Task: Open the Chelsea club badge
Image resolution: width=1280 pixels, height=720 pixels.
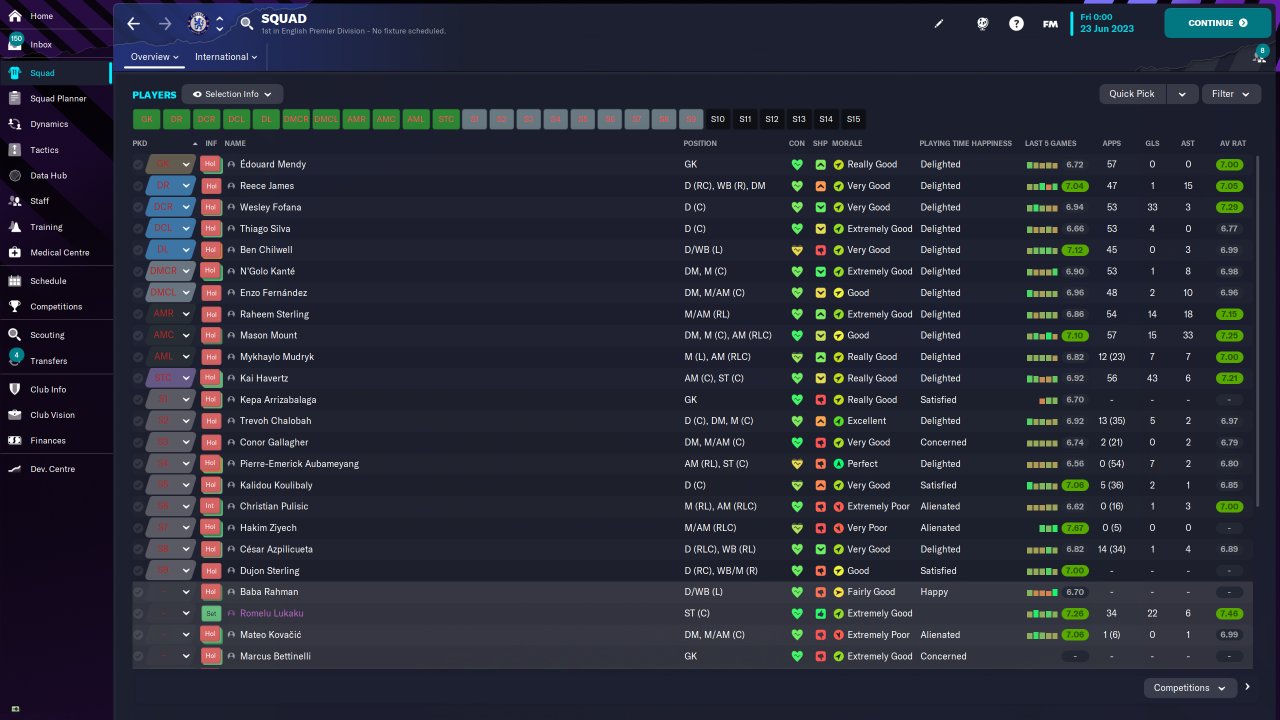Action: coord(198,22)
